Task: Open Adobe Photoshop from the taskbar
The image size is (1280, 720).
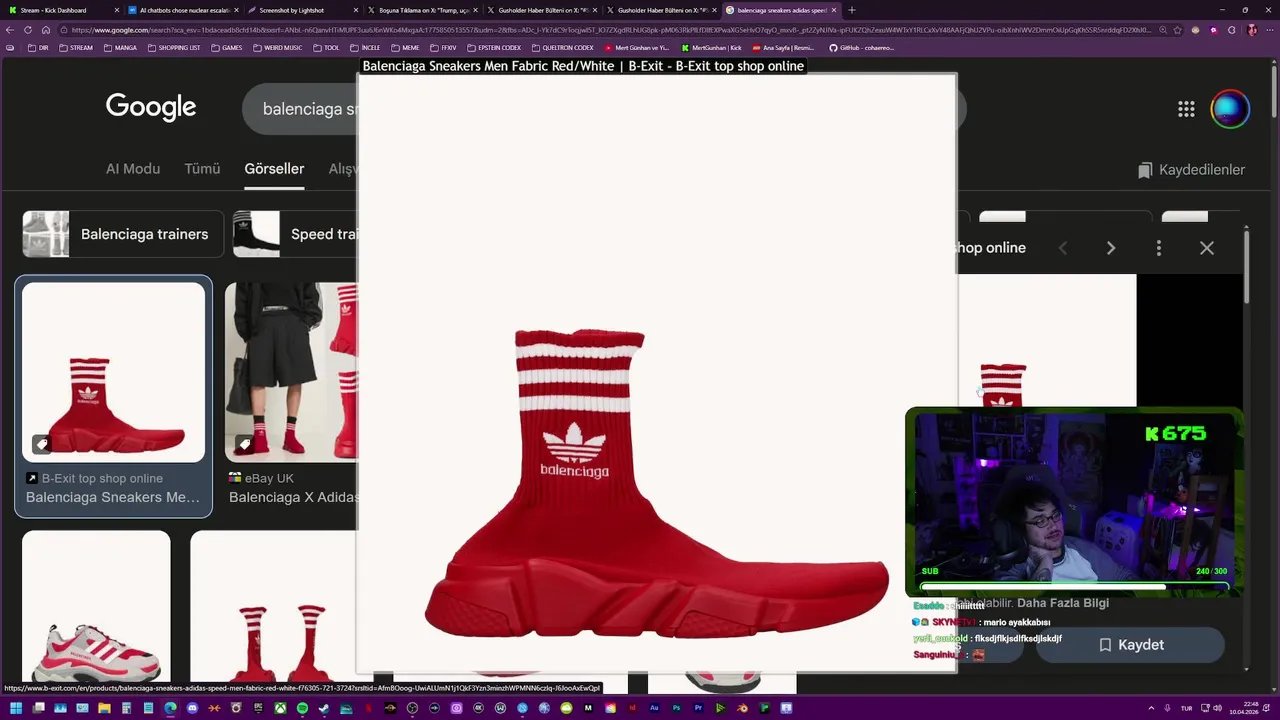Action: coord(676,708)
